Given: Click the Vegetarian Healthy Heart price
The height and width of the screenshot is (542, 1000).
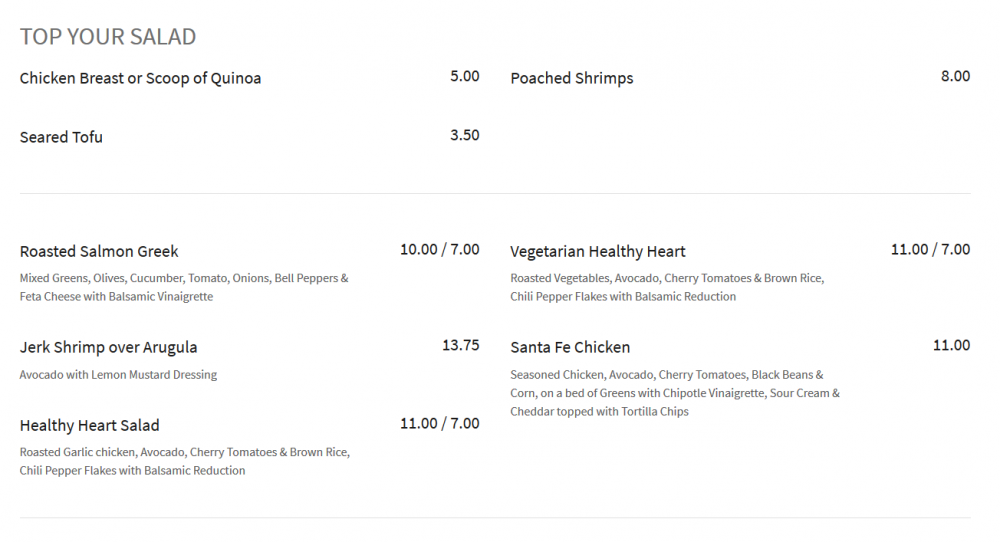Looking at the screenshot, I should click(930, 249).
